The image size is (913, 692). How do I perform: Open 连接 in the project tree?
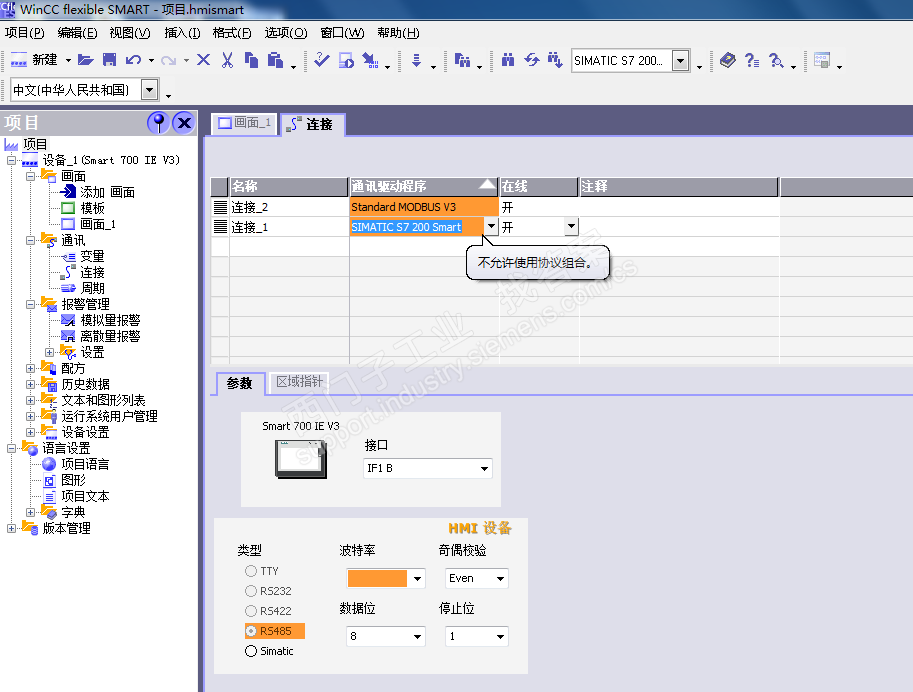click(x=92, y=272)
